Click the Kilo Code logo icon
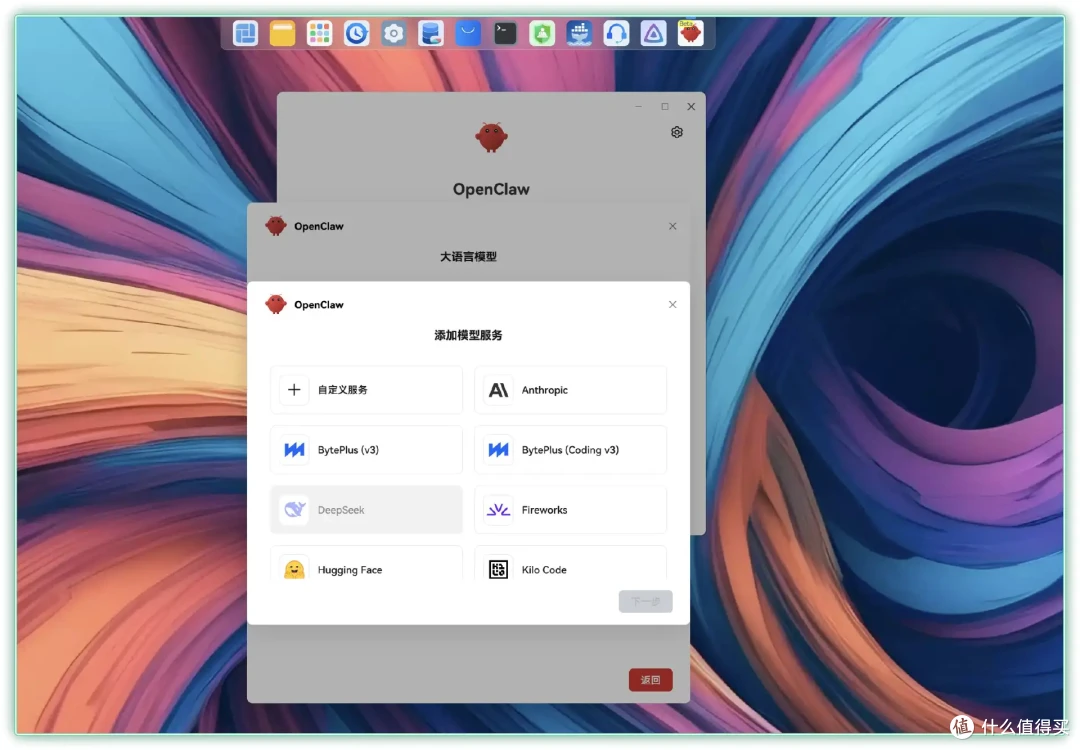 (498, 570)
